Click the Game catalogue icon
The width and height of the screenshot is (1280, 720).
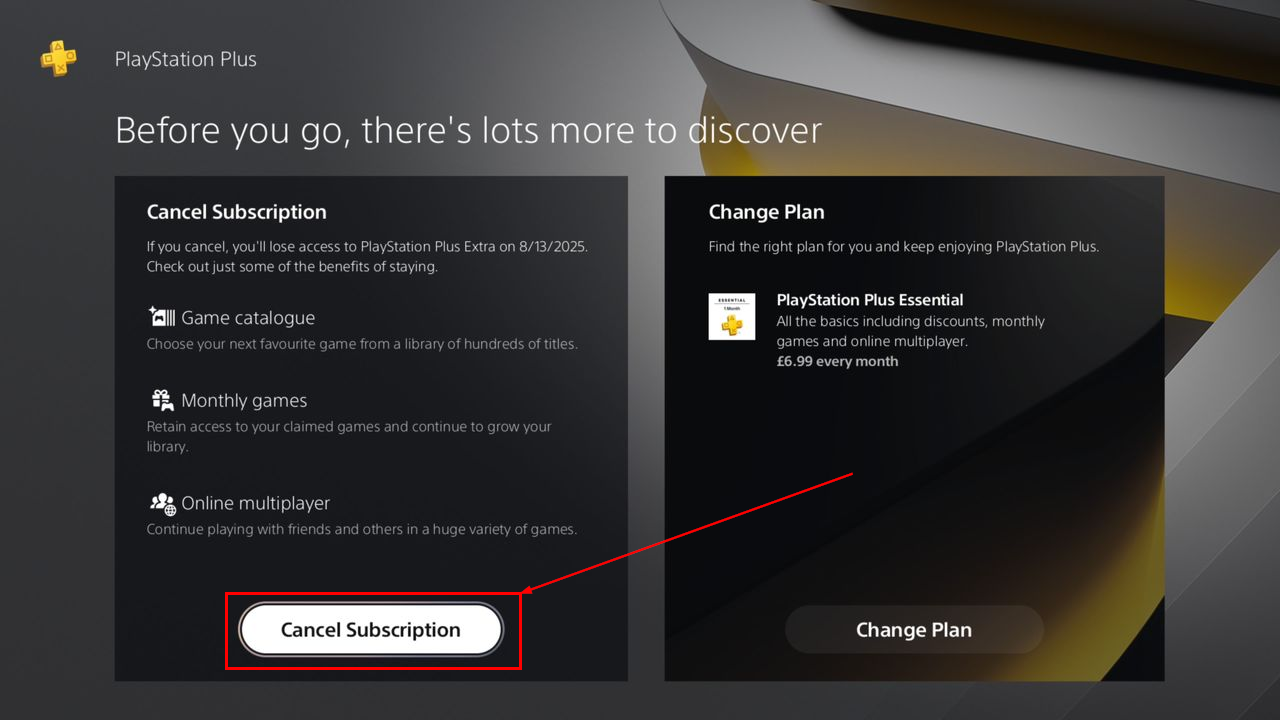tap(162, 317)
